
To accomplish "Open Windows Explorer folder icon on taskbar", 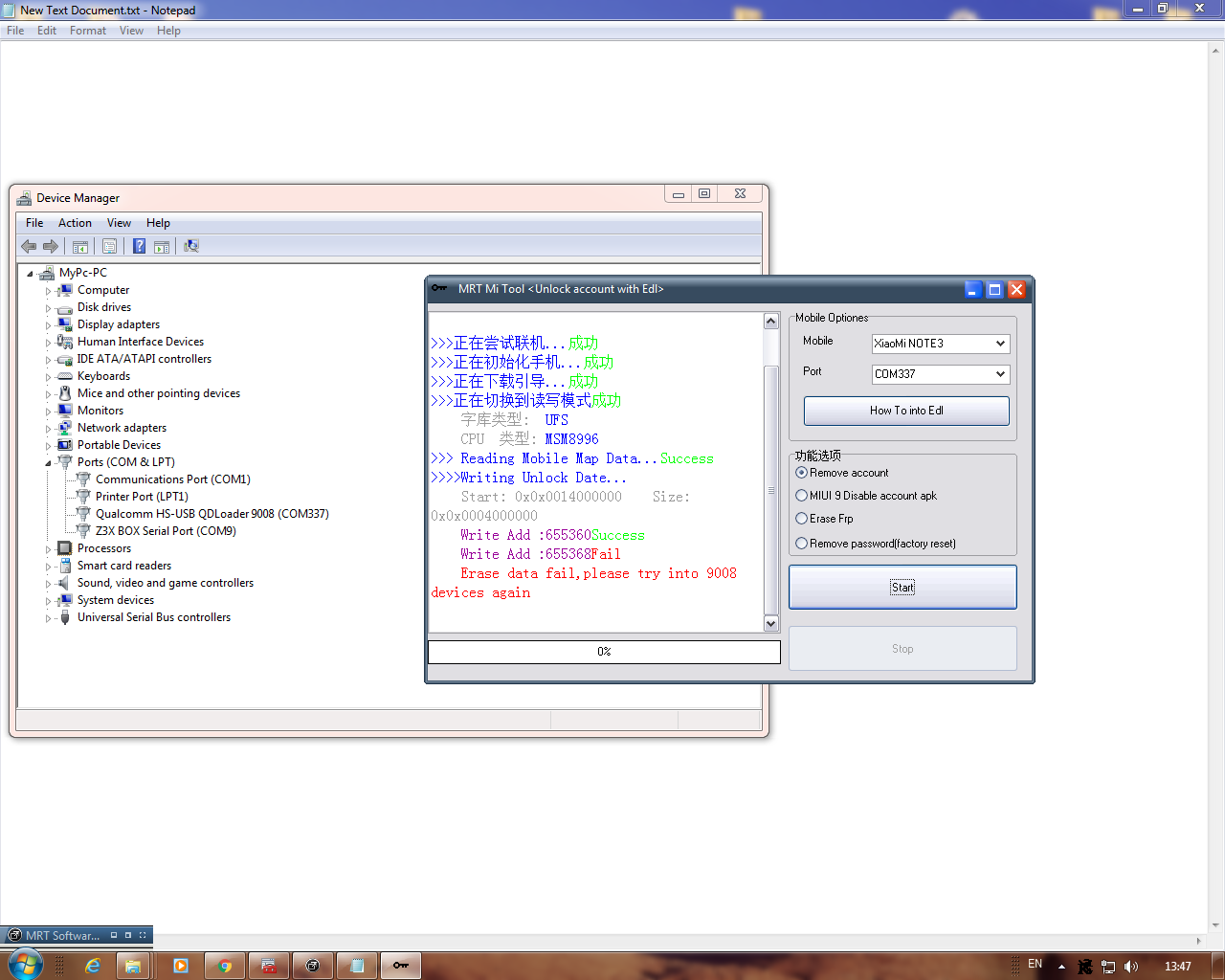I will point(133,966).
